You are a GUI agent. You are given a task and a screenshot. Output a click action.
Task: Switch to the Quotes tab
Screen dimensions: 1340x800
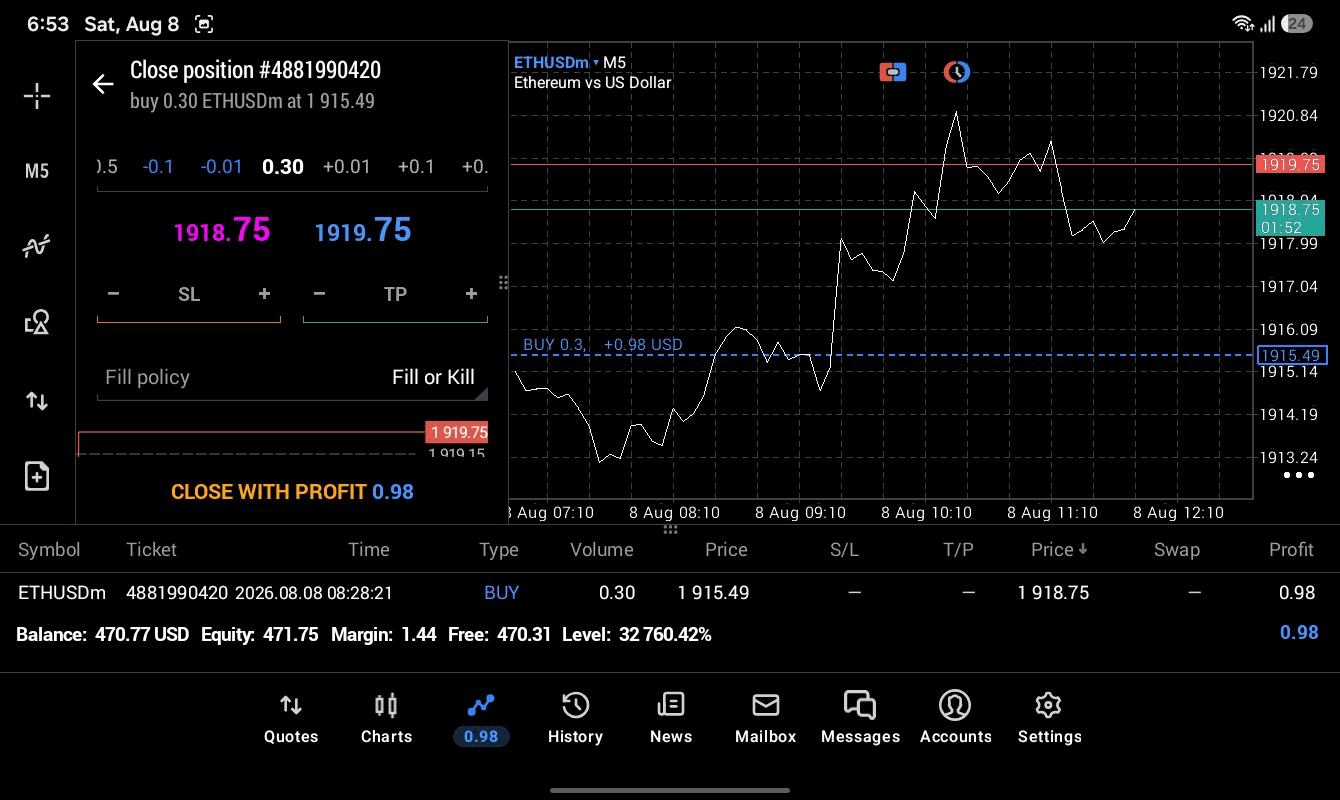(x=291, y=719)
